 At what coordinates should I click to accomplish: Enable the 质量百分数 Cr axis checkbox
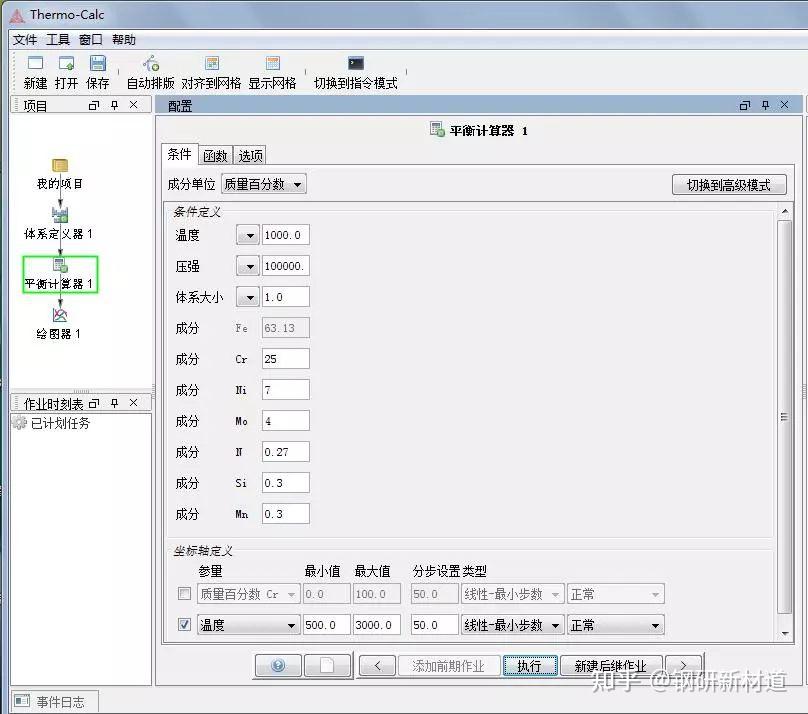point(185,593)
